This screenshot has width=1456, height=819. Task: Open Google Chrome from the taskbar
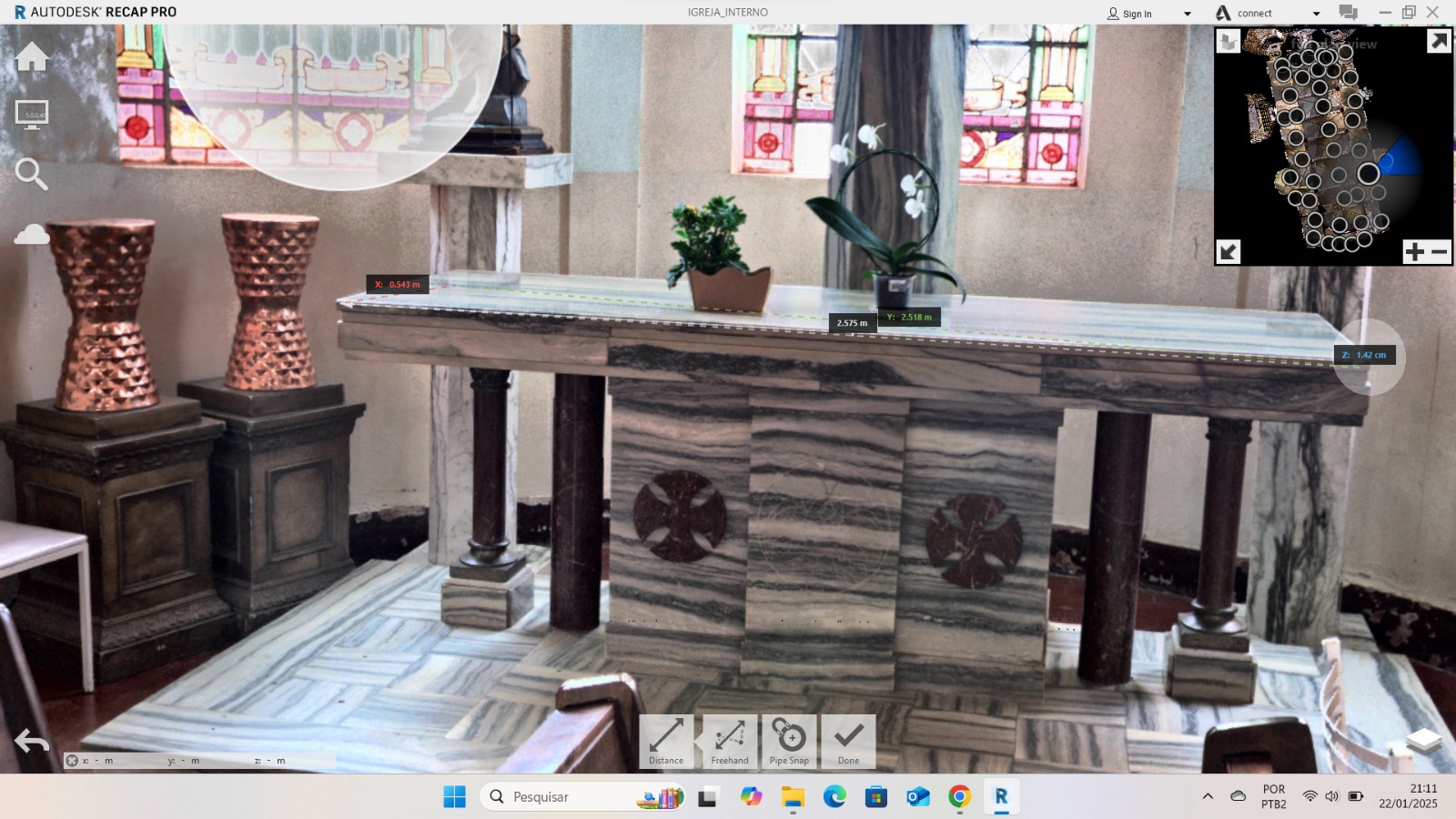pos(959,797)
